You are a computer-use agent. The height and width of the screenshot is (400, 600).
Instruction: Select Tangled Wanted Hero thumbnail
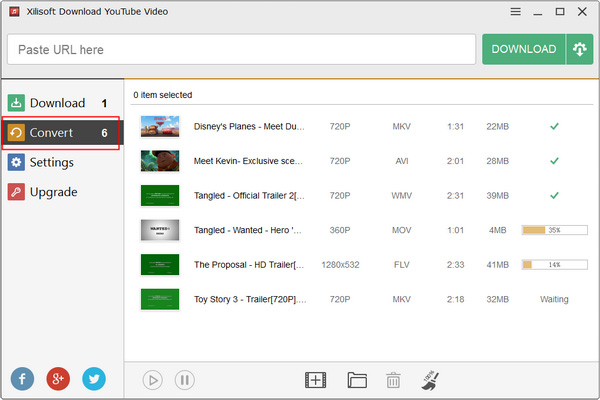pos(160,230)
